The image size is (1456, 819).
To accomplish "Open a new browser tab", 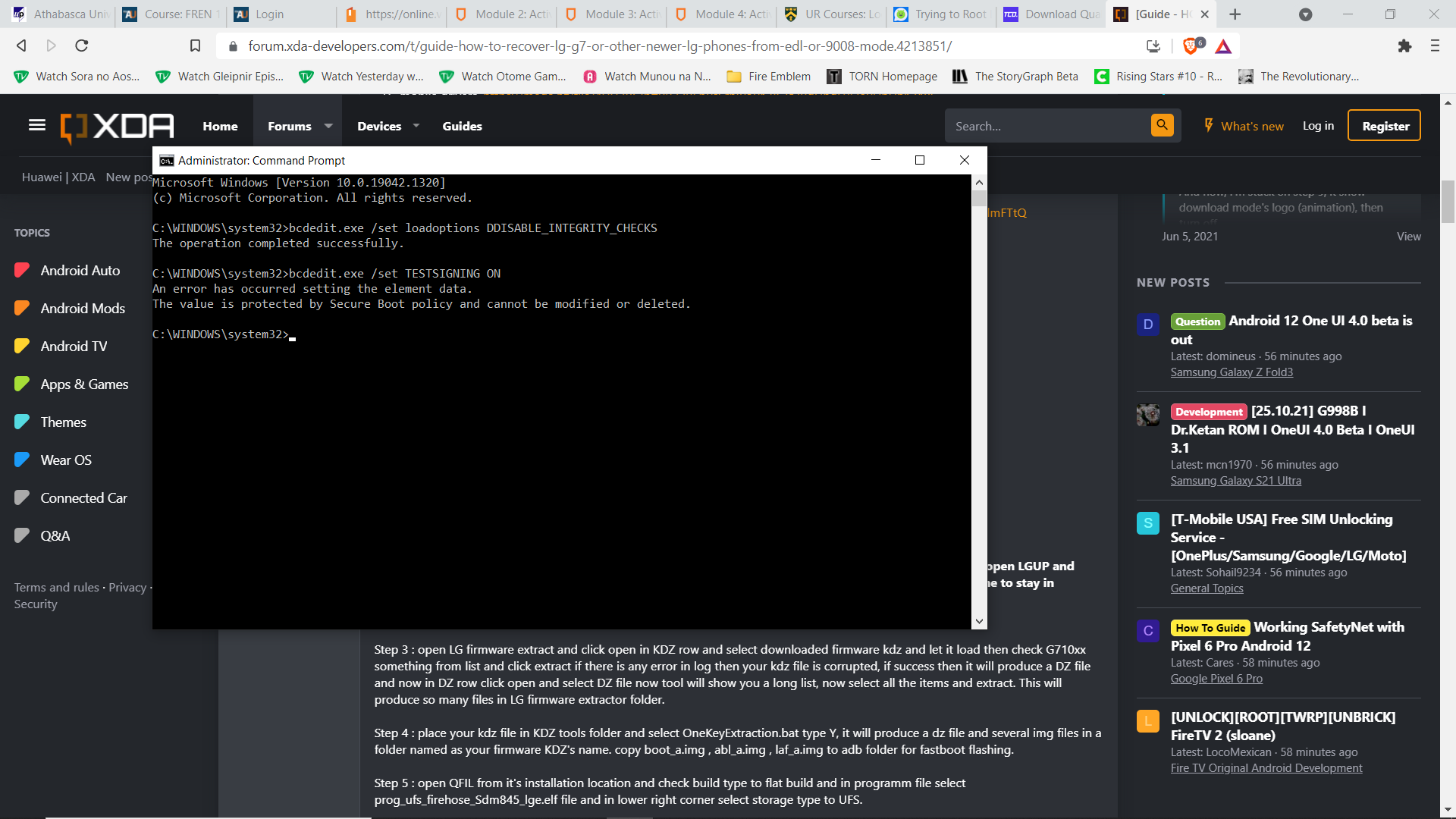I will [1235, 14].
